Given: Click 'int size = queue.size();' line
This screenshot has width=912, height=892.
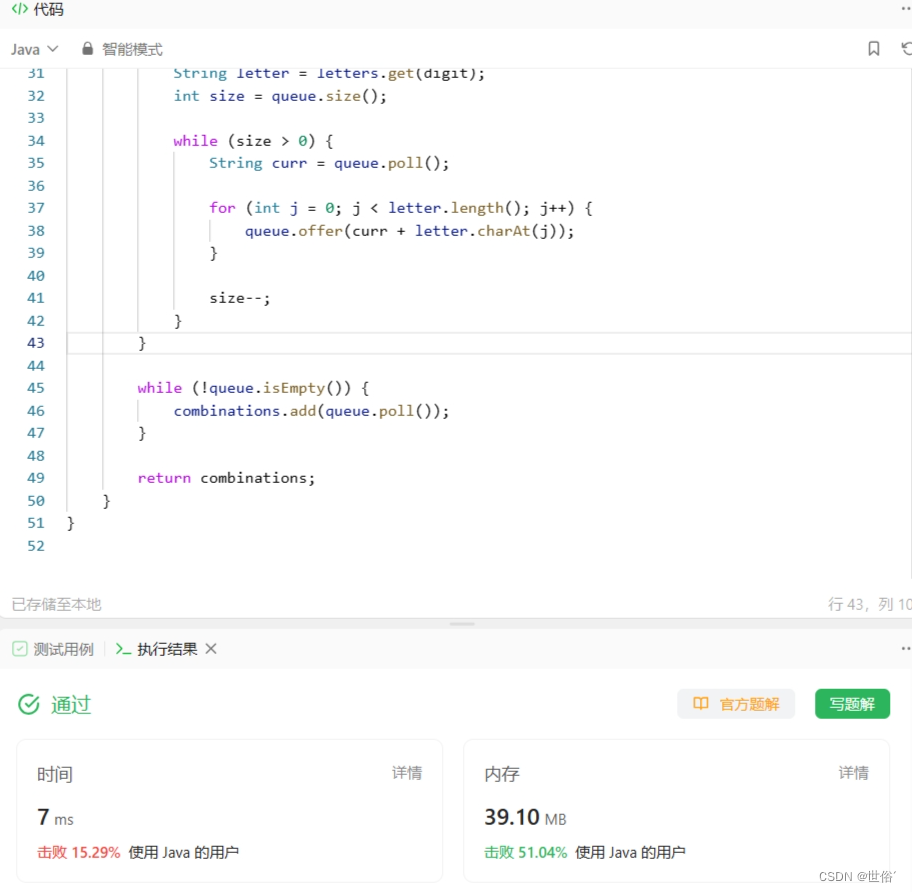Looking at the screenshot, I should pos(280,96).
